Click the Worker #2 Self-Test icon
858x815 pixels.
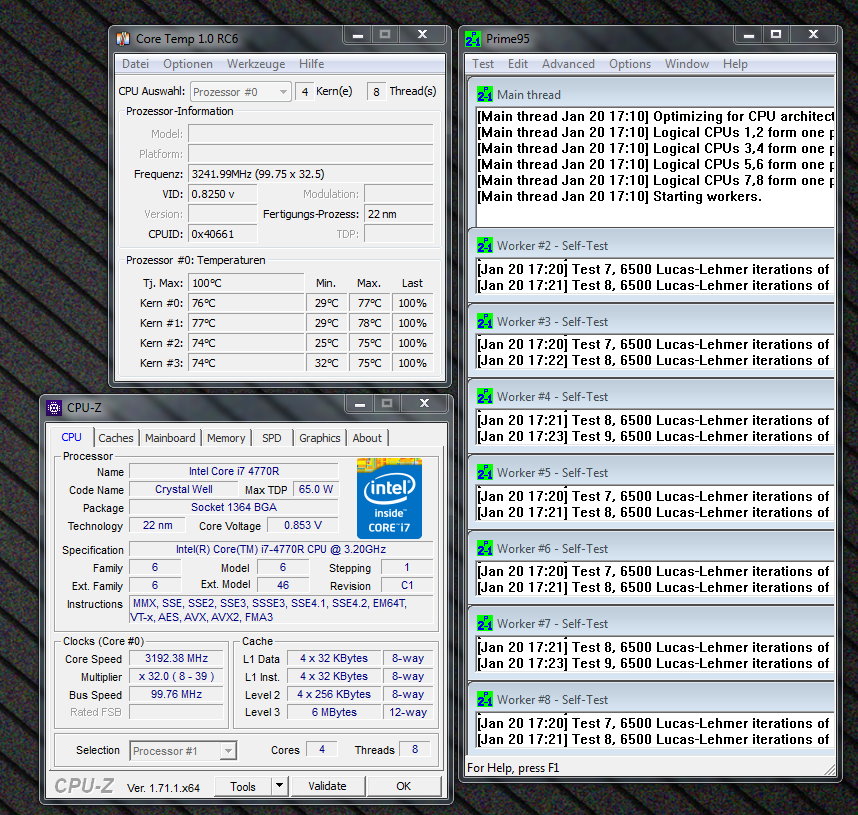[x=485, y=245]
